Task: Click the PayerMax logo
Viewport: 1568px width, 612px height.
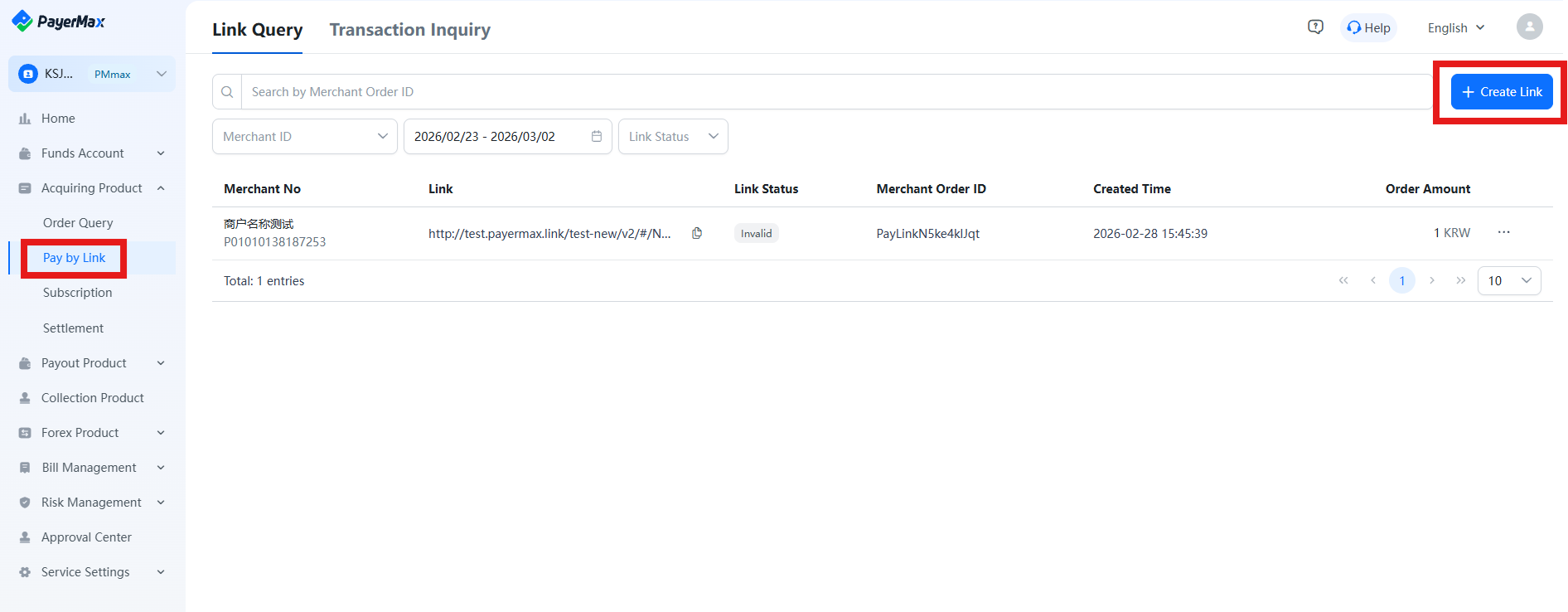Action: [x=59, y=22]
